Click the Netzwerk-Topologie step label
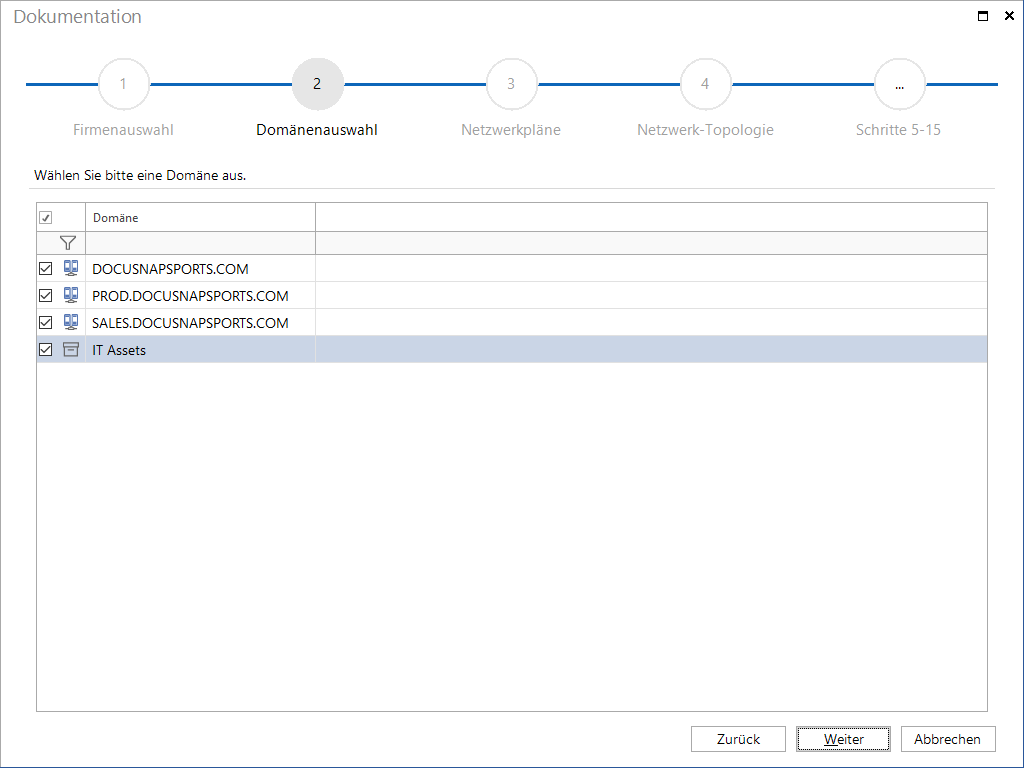The image size is (1024, 768). pos(705,129)
